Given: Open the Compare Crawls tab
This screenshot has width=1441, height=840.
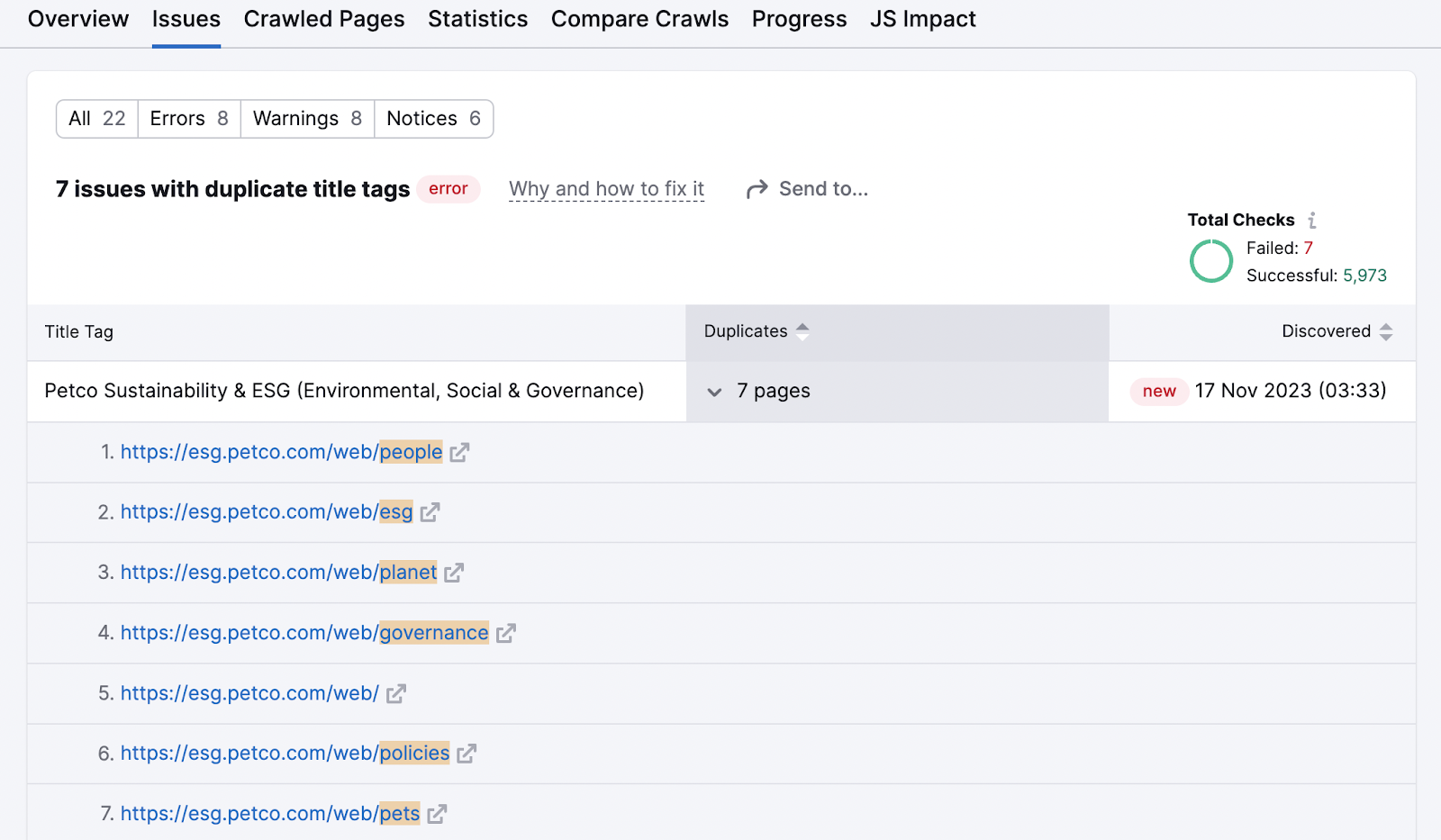Looking at the screenshot, I should pos(639,18).
